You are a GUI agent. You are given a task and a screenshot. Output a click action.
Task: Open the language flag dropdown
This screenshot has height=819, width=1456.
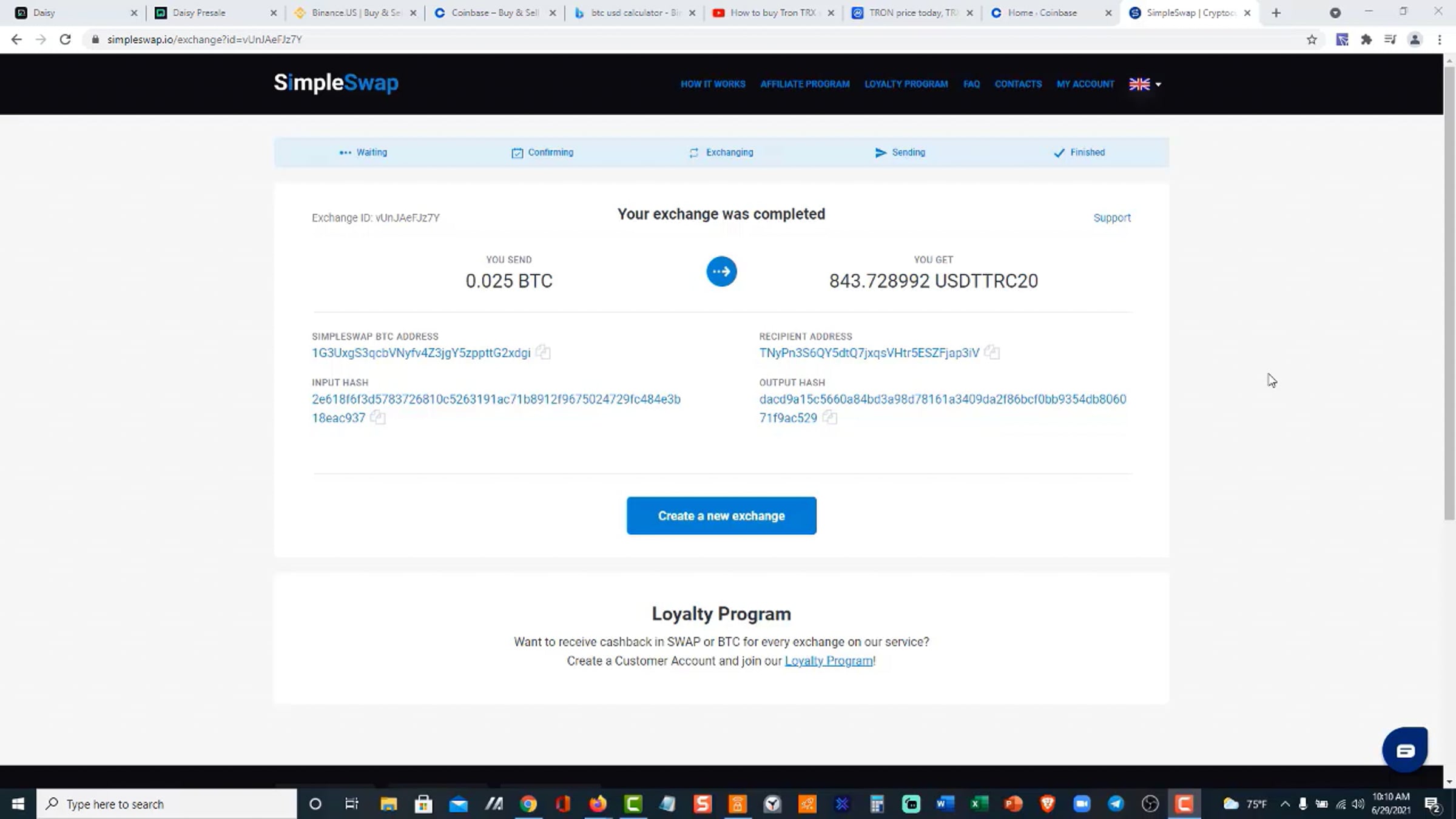pos(1145,84)
